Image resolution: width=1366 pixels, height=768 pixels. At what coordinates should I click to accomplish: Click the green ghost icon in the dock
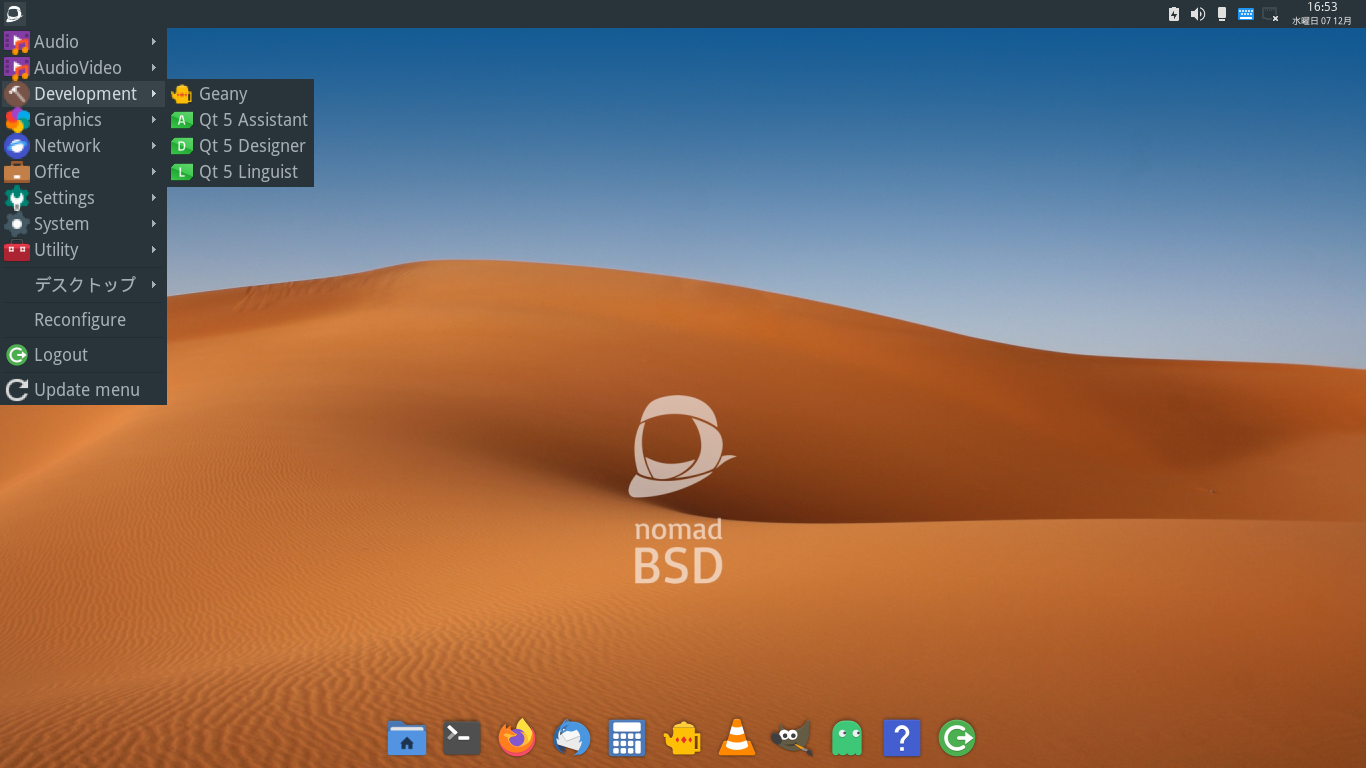(847, 738)
